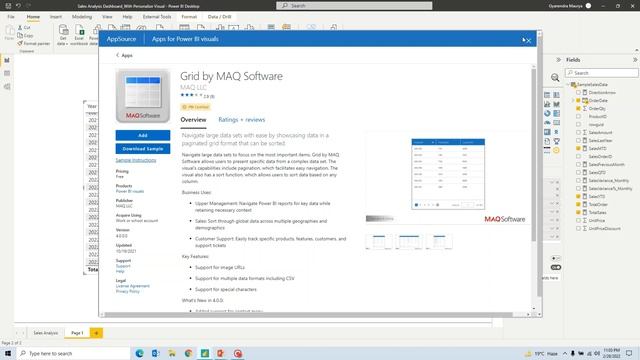Click the Add button for Grid visual
640x360 pixels.
[x=143, y=135]
